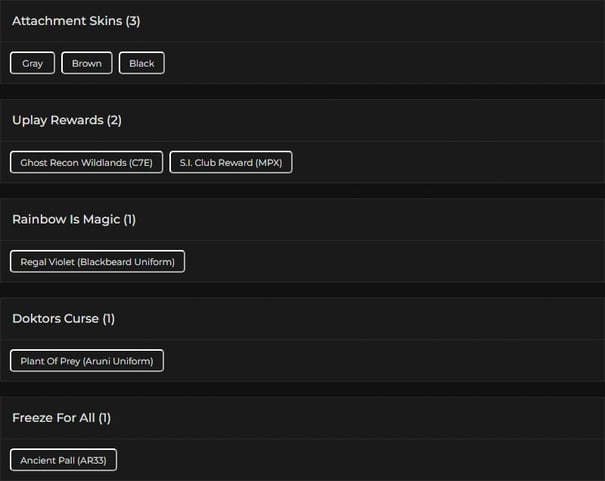Click empty space right of the Black tag

pyautogui.click(x=380, y=63)
